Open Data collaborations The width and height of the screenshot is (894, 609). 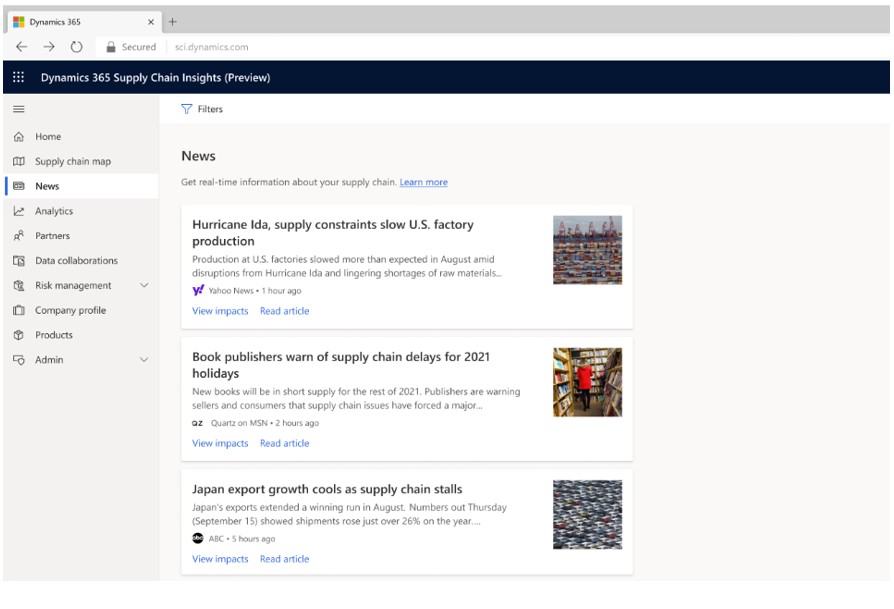[x=78, y=260]
